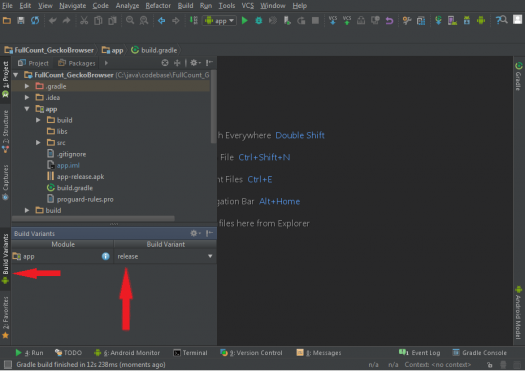Click the Replace icon in toolbar
The height and width of the screenshot is (372, 525).
pos(144,21)
